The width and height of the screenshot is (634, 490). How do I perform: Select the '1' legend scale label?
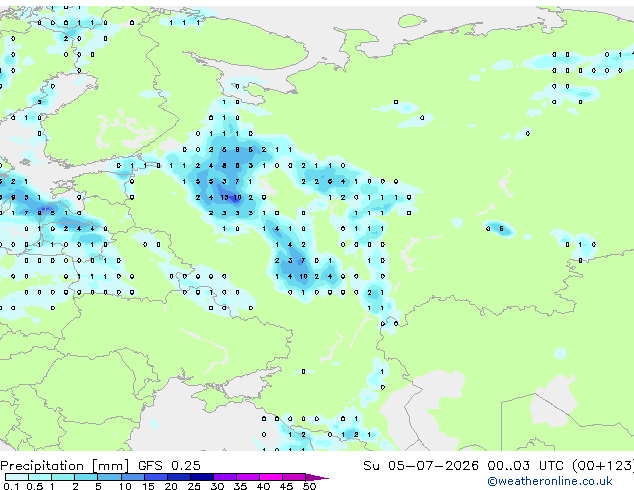tap(52, 486)
